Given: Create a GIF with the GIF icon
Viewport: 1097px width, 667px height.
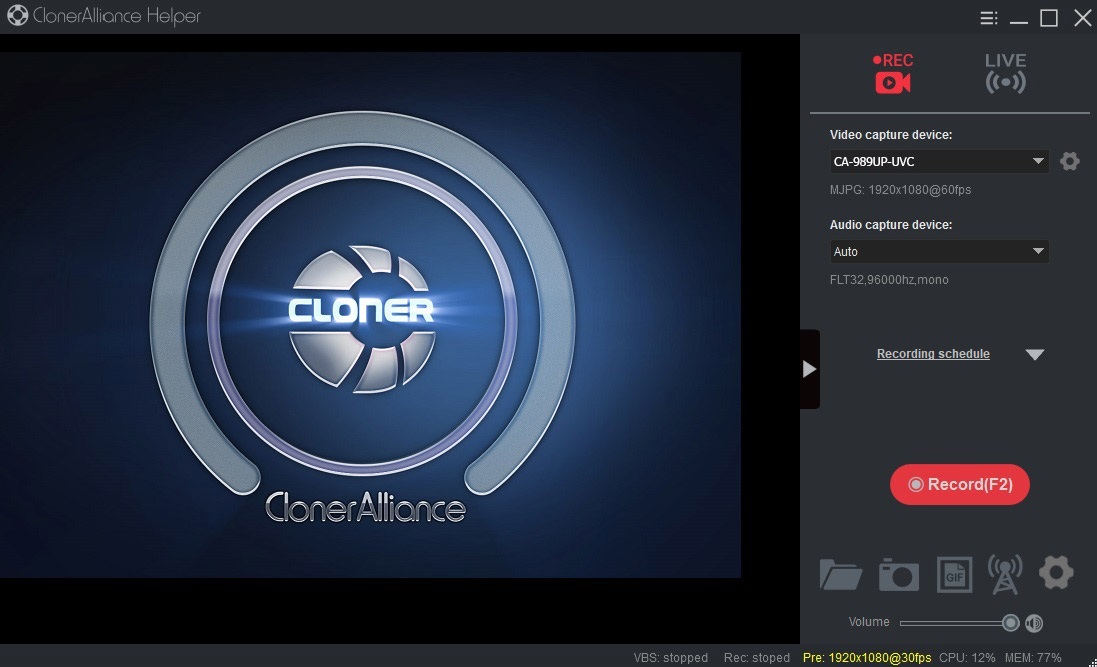Looking at the screenshot, I should tap(954, 575).
